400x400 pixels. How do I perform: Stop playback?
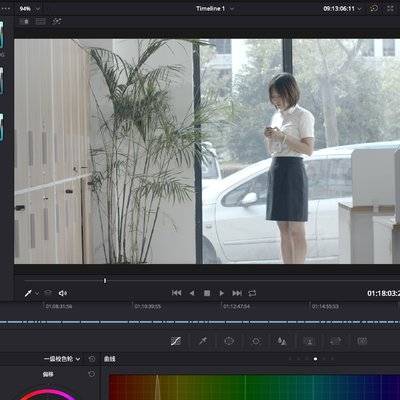tap(207, 293)
